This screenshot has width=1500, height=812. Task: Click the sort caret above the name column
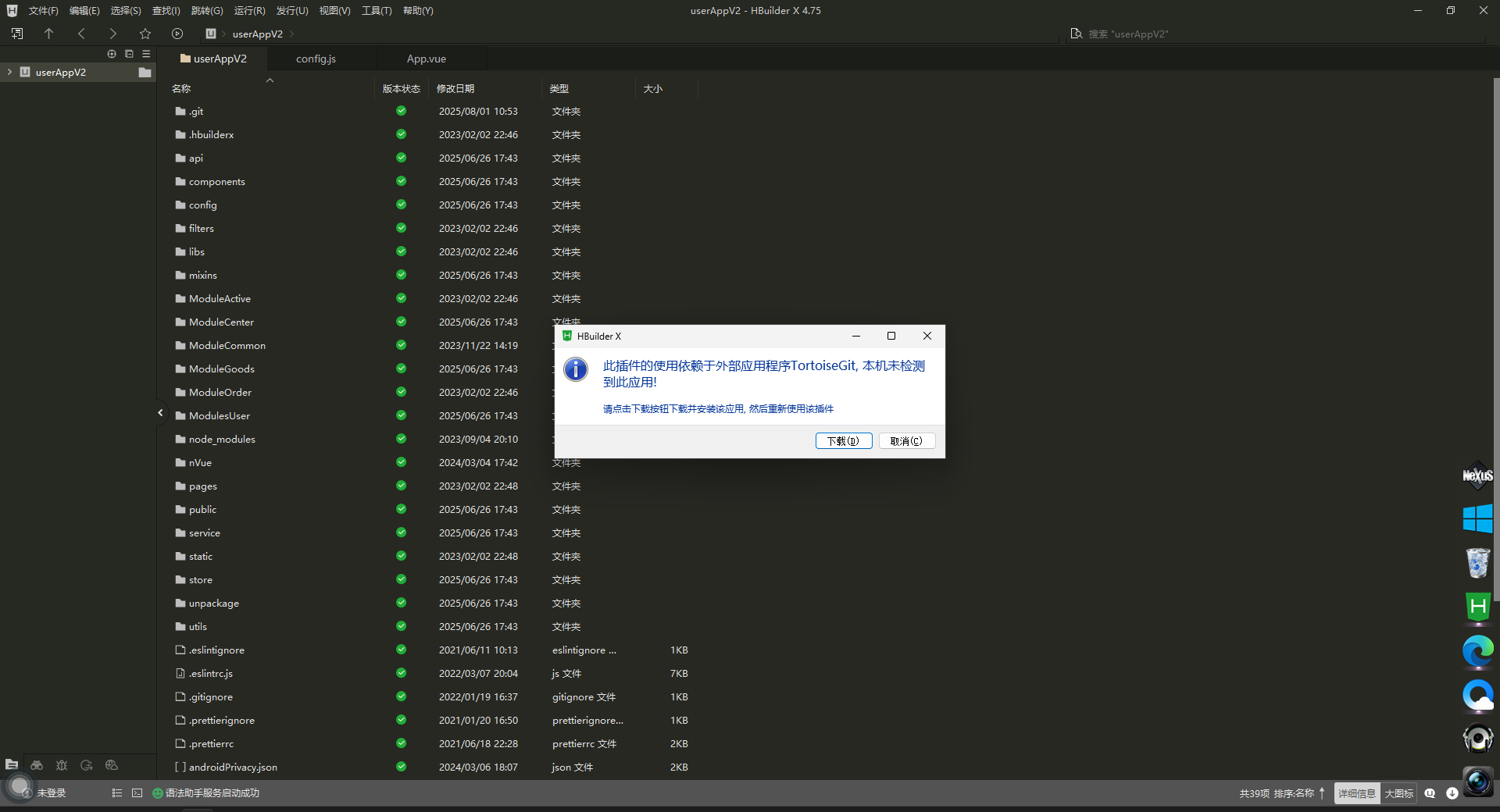coord(270,80)
